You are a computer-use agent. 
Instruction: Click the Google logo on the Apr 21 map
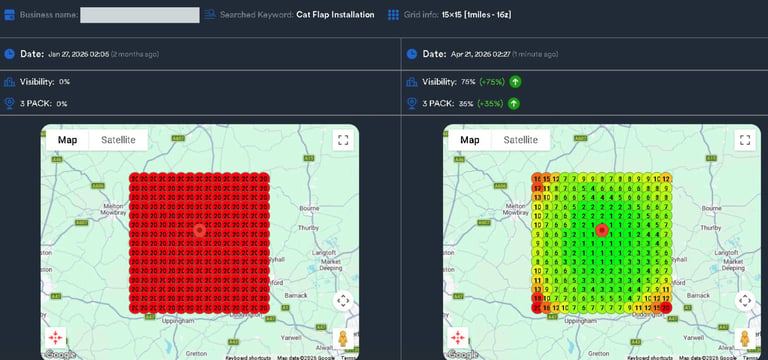pyautogui.click(x=463, y=354)
